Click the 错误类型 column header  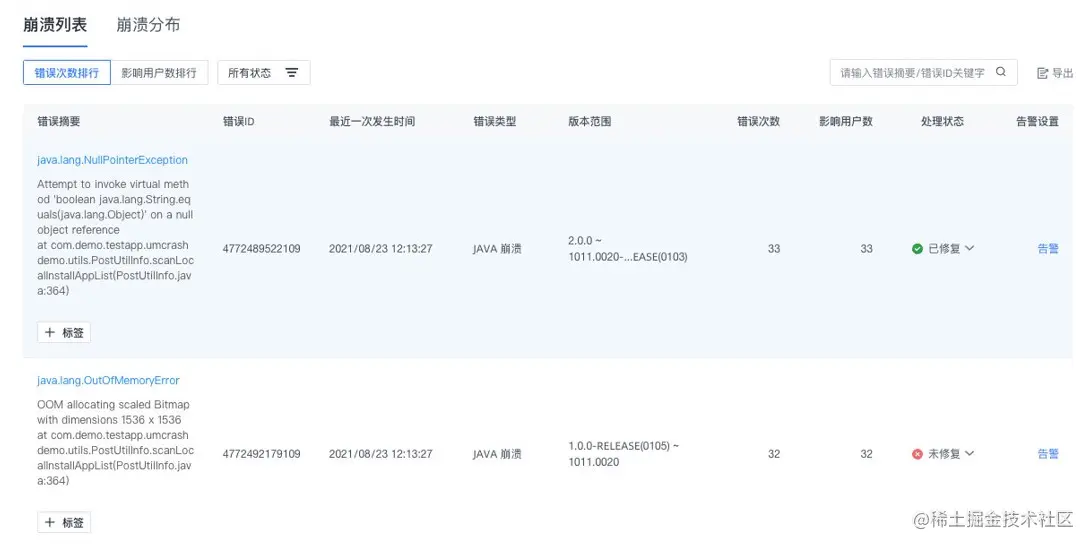click(x=495, y=121)
